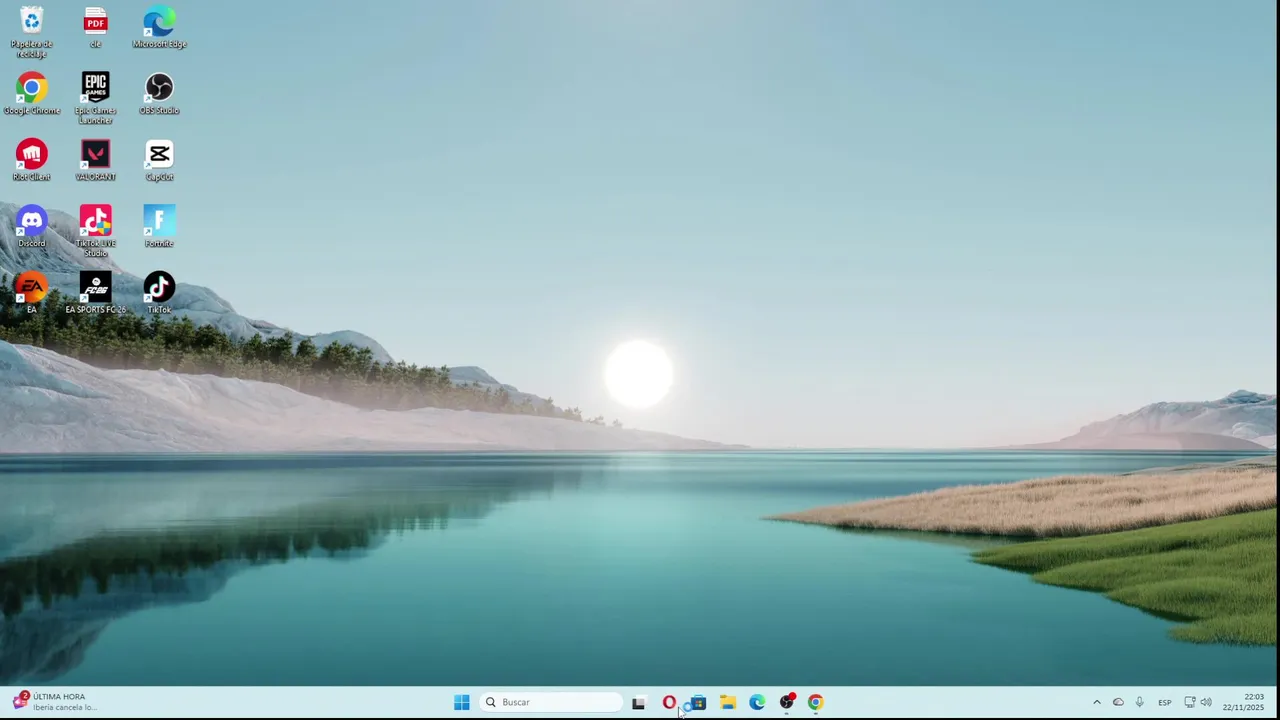Image resolution: width=1280 pixels, height=720 pixels.
Task: Select the TikTok desktop shortcut
Action: coord(159,293)
